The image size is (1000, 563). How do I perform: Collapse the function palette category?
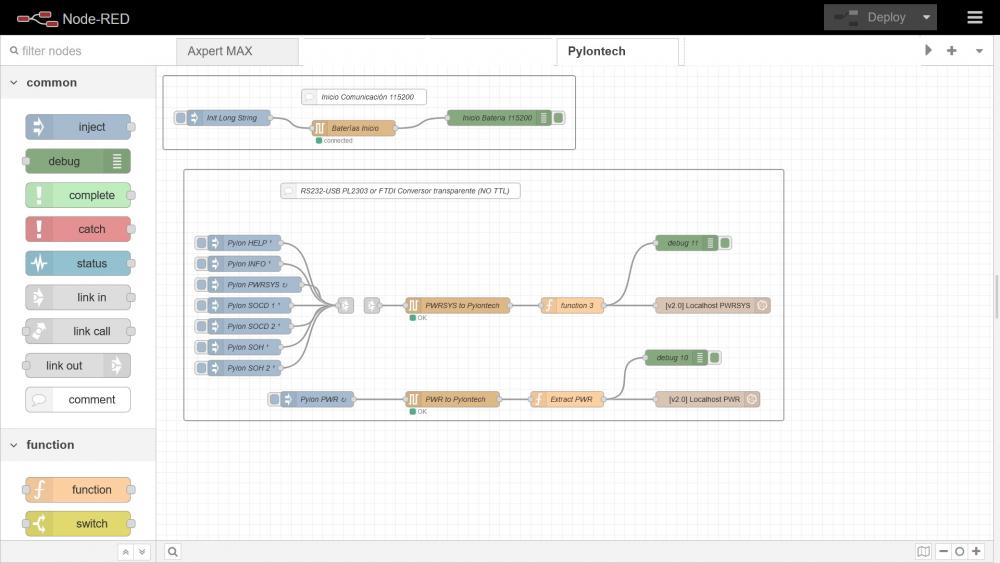(78, 444)
